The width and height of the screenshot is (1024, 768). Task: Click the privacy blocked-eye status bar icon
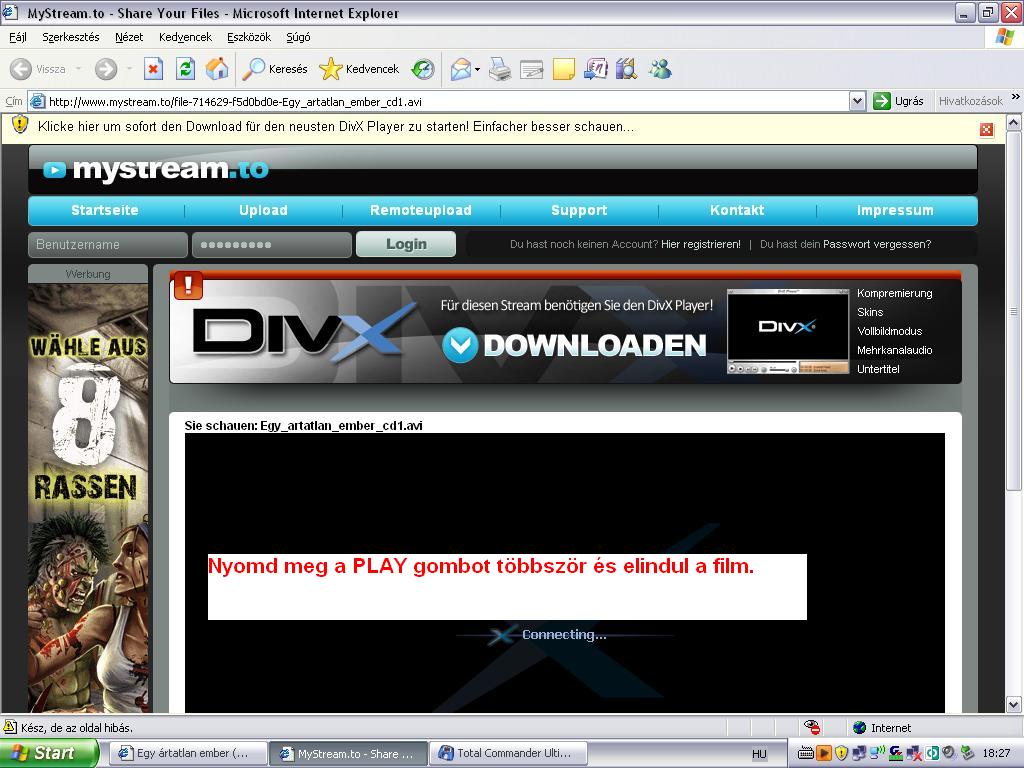pos(812,728)
